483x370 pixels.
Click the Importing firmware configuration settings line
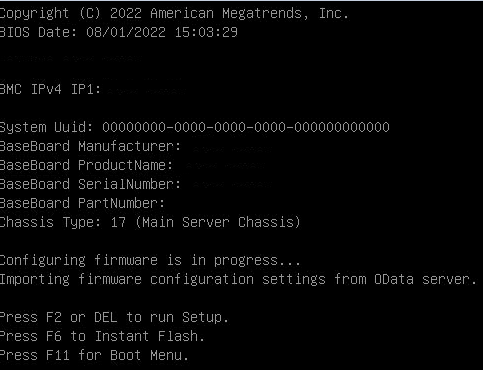pyautogui.click(x=238, y=280)
